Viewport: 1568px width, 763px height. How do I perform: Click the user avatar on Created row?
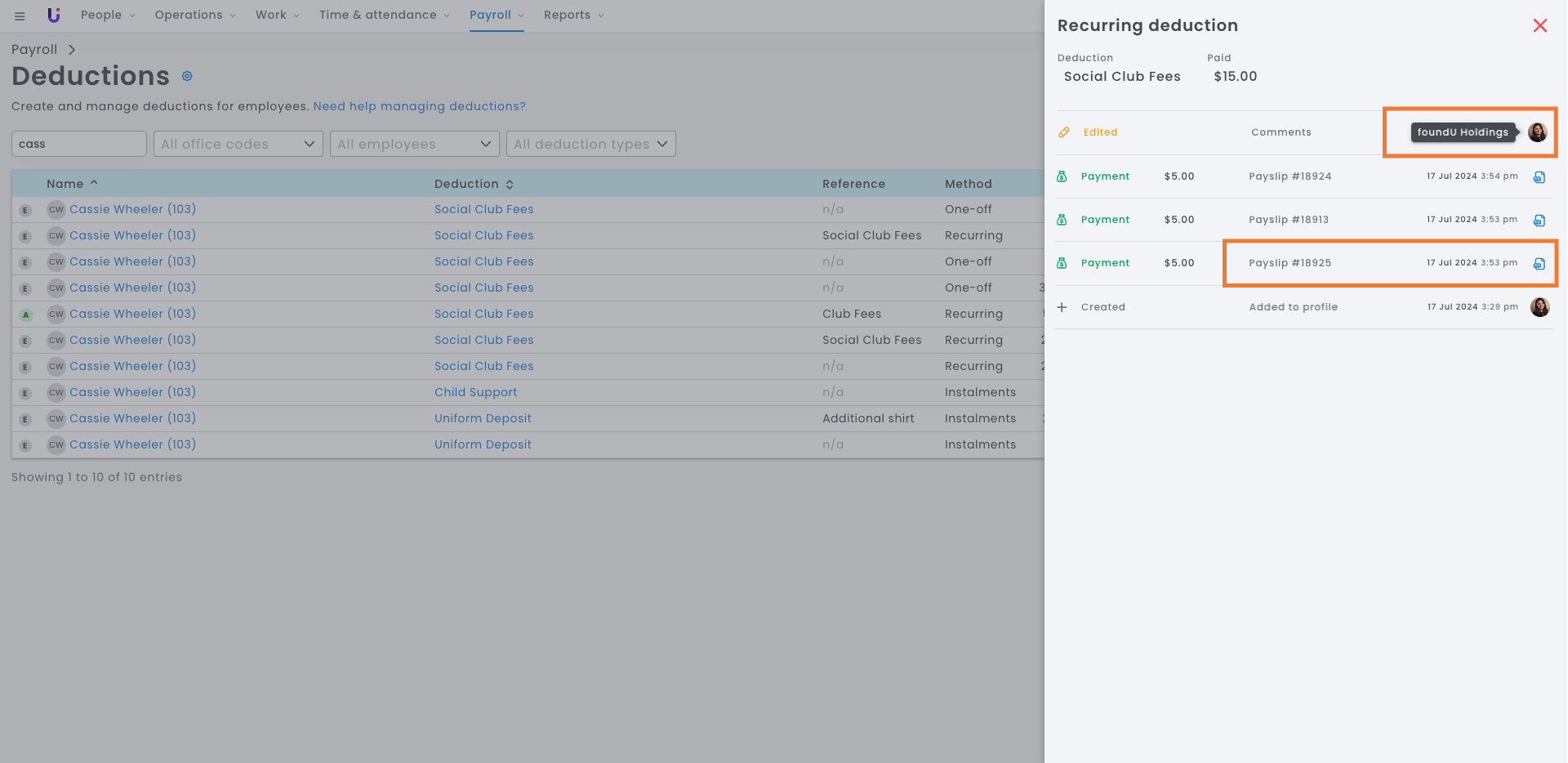coord(1539,307)
